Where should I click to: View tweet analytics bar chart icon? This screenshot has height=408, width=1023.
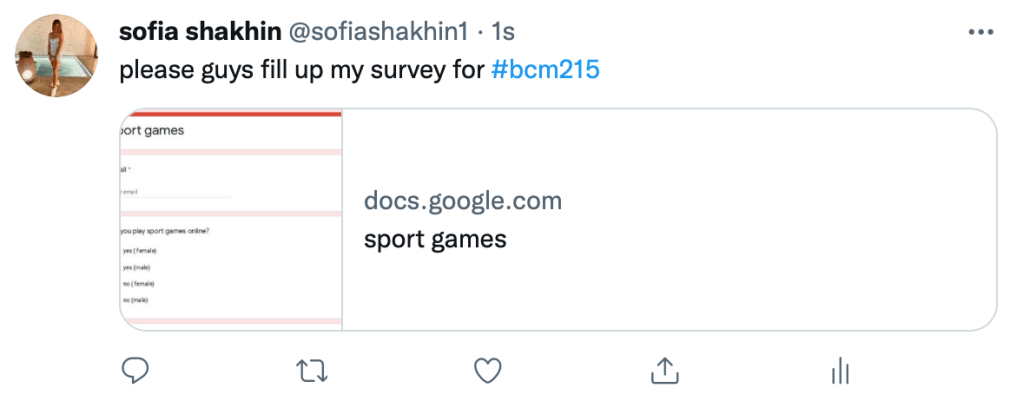point(838,372)
